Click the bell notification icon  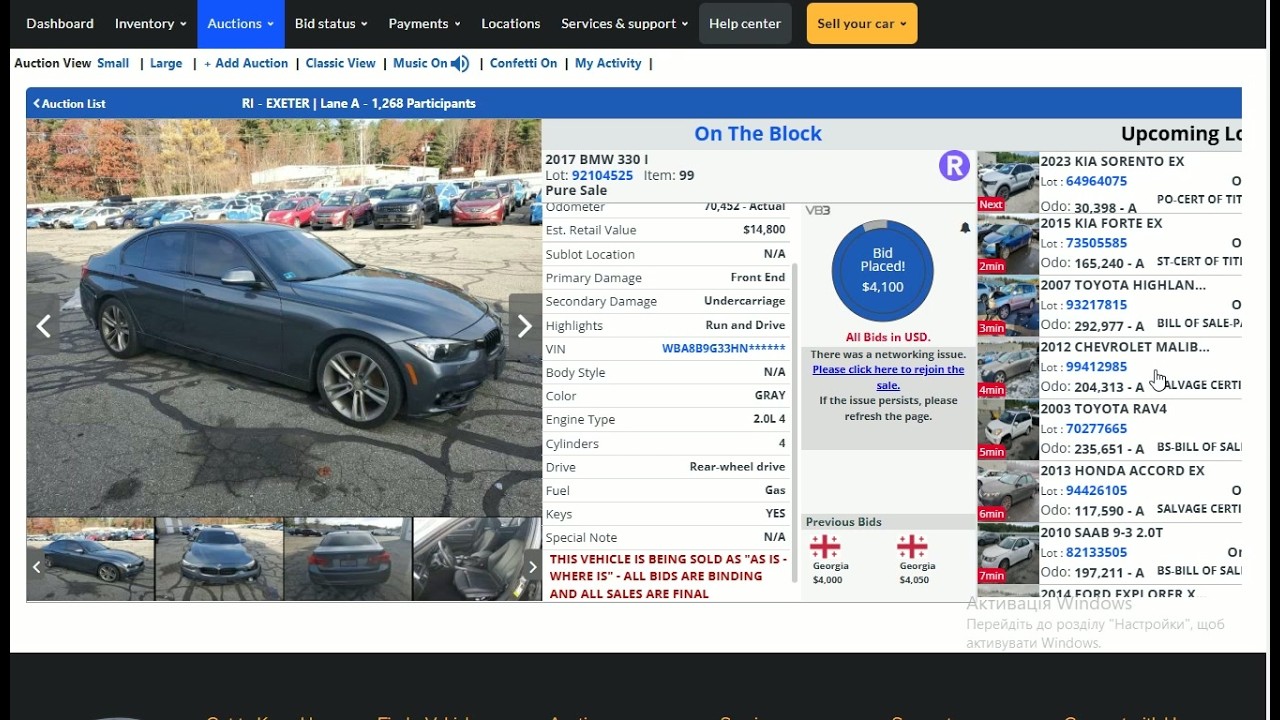pyautogui.click(x=965, y=228)
